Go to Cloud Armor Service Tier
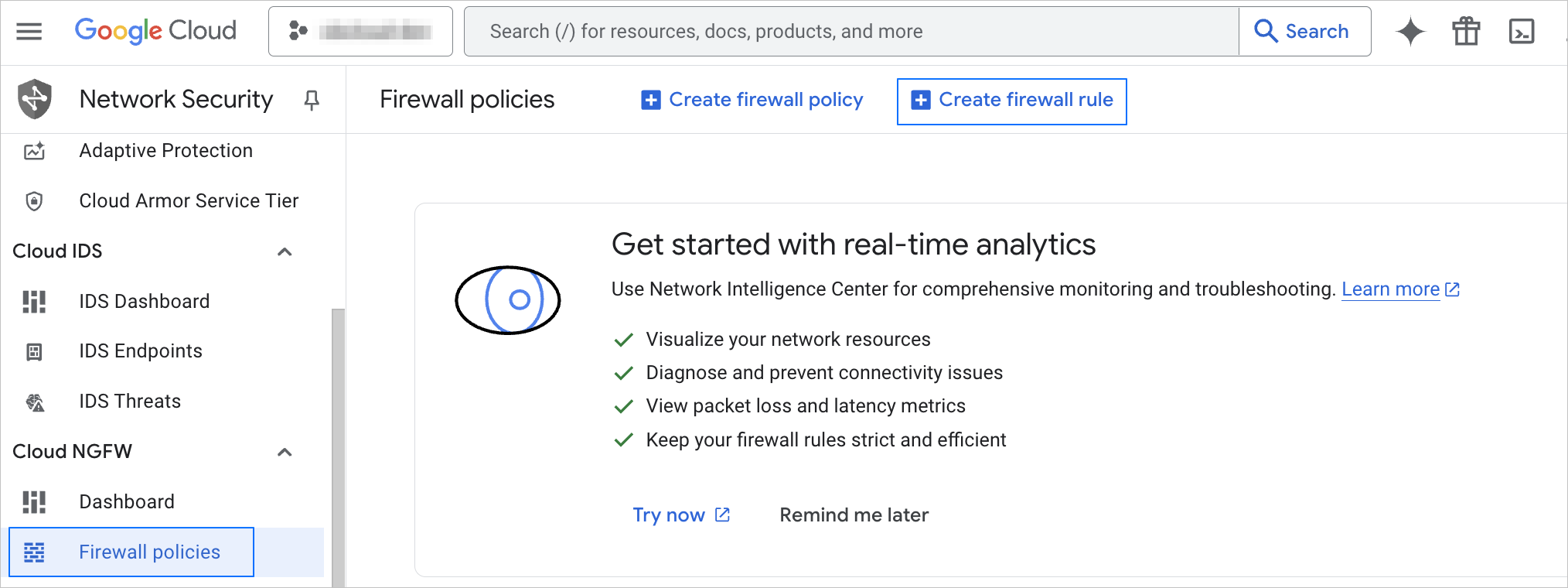 coord(189,201)
